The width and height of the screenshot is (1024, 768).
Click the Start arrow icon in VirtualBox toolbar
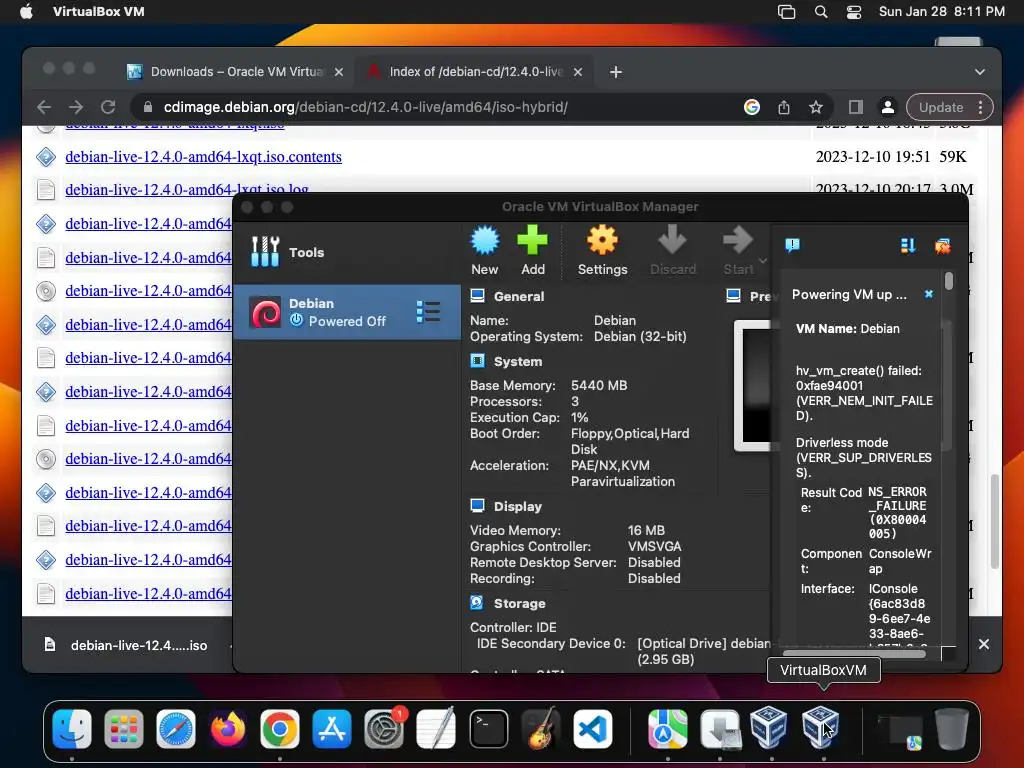coord(738,240)
